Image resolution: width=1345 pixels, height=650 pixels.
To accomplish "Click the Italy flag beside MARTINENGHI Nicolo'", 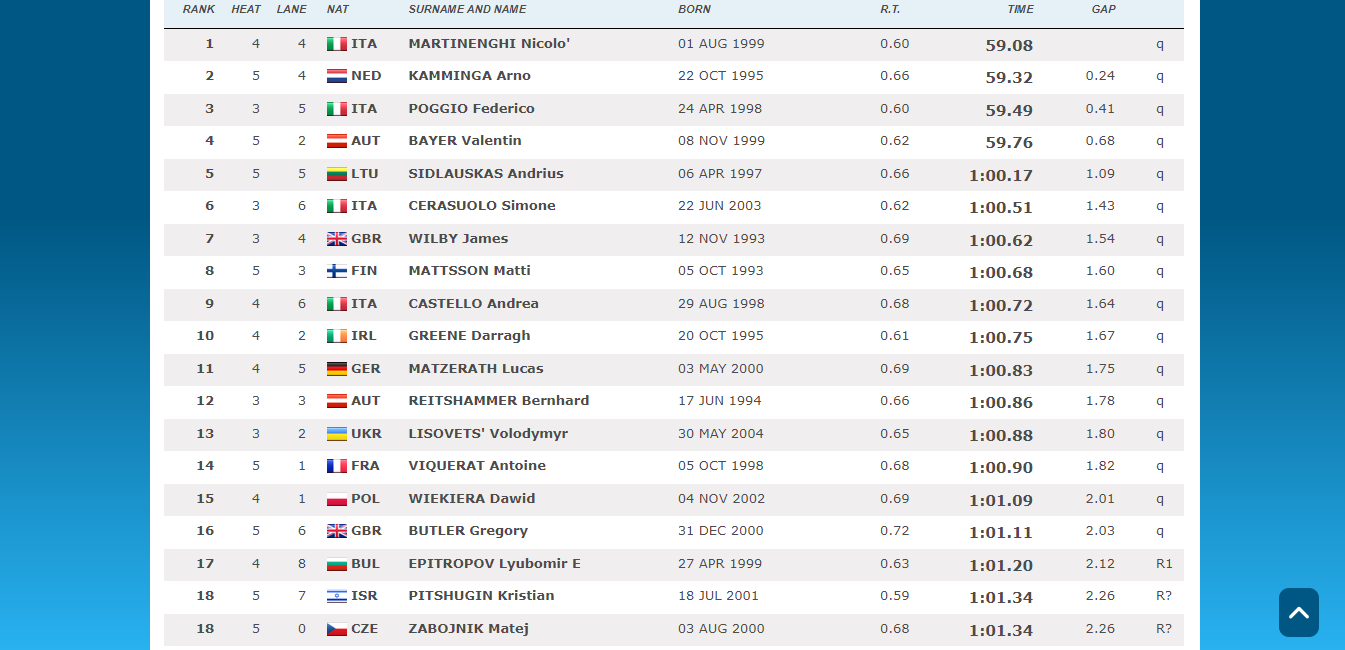I will click(x=337, y=44).
